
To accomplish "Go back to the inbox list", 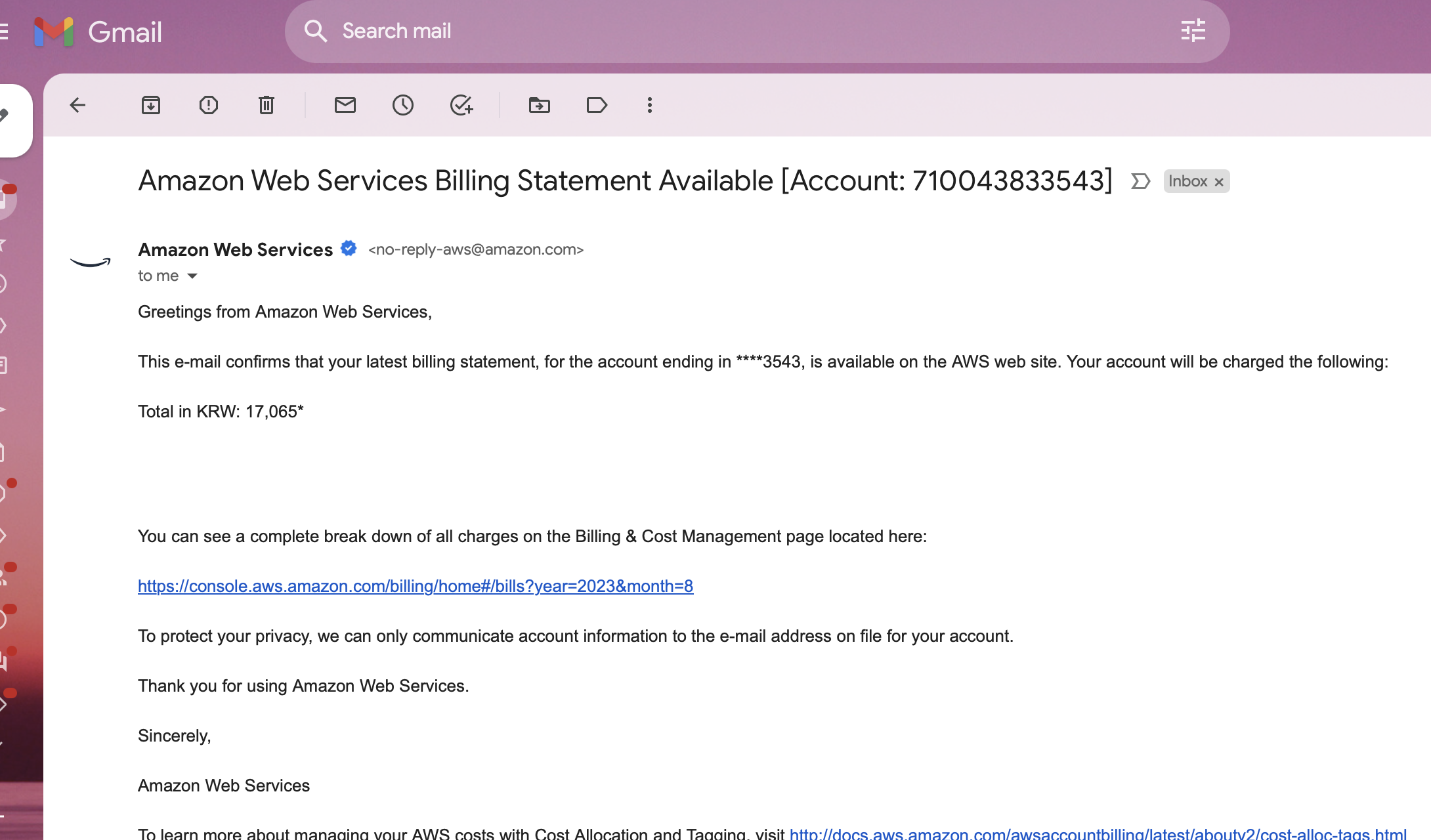I will point(77,105).
